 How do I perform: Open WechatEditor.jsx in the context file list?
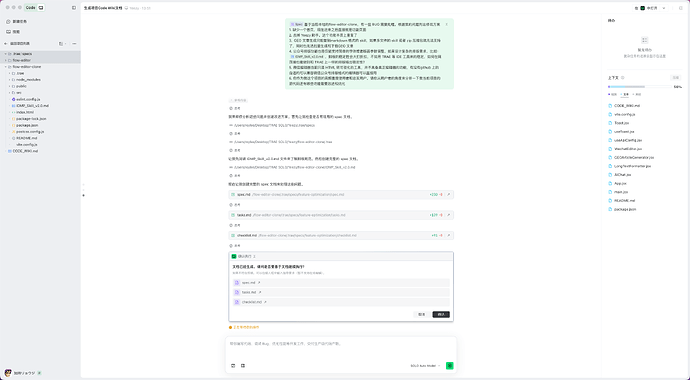click(x=625, y=149)
